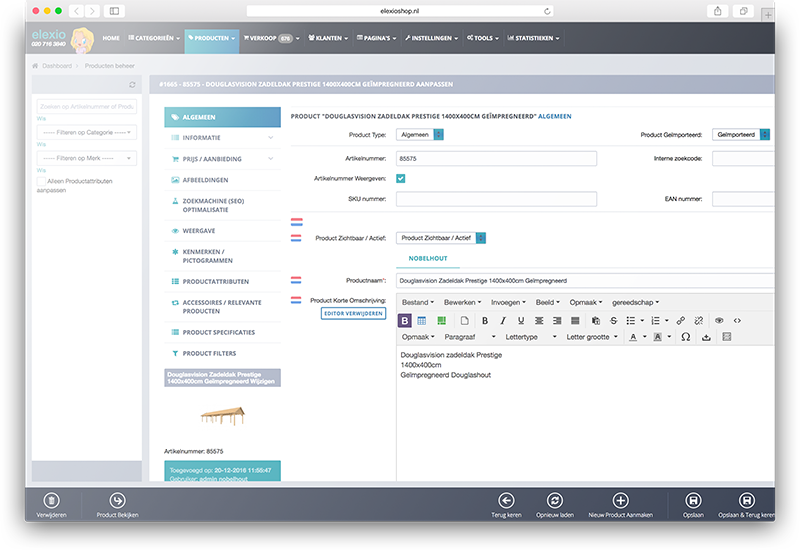Open the Product Type dropdown

pos(419,135)
